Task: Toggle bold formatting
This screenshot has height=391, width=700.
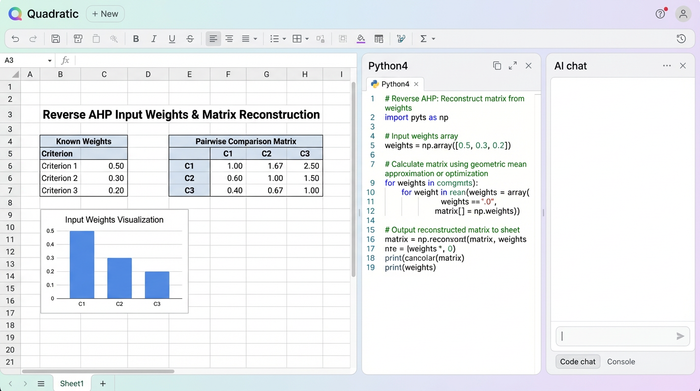Action: 136,39
